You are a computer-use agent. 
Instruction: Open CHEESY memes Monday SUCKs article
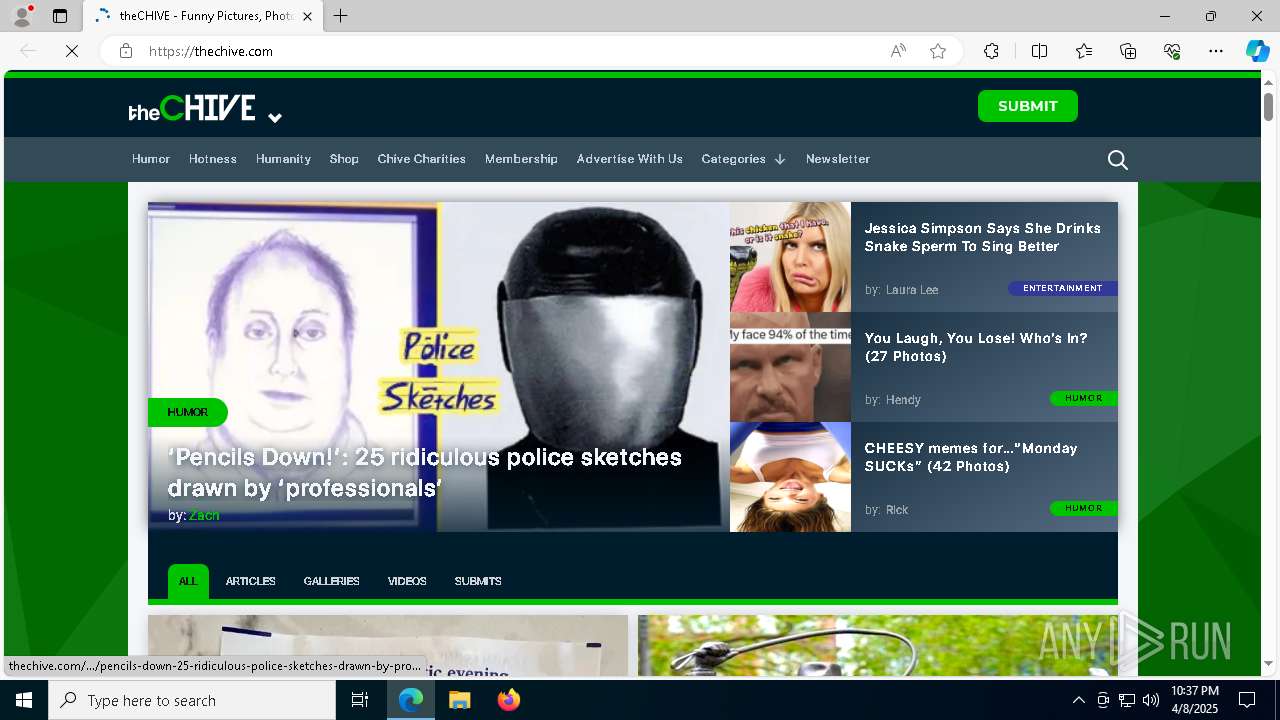[x=971, y=457]
